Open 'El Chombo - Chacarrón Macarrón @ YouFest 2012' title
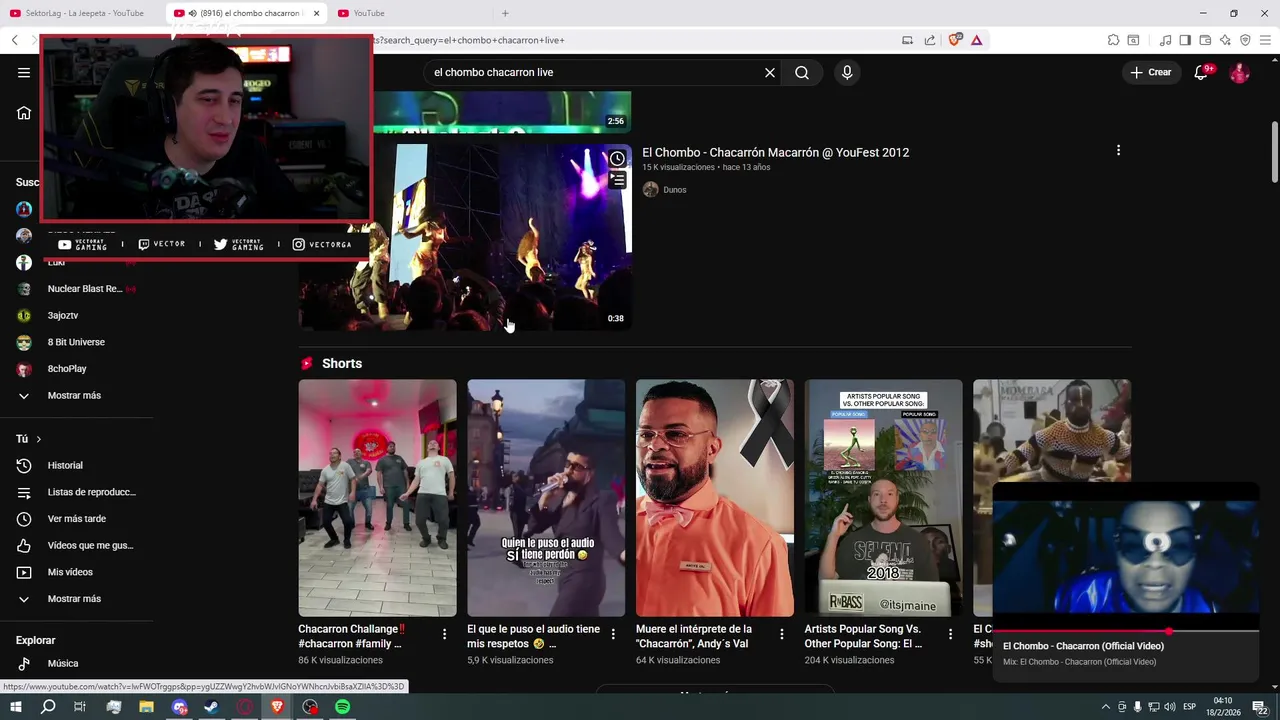The width and height of the screenshot is (1280, 720). click(775, 152)
